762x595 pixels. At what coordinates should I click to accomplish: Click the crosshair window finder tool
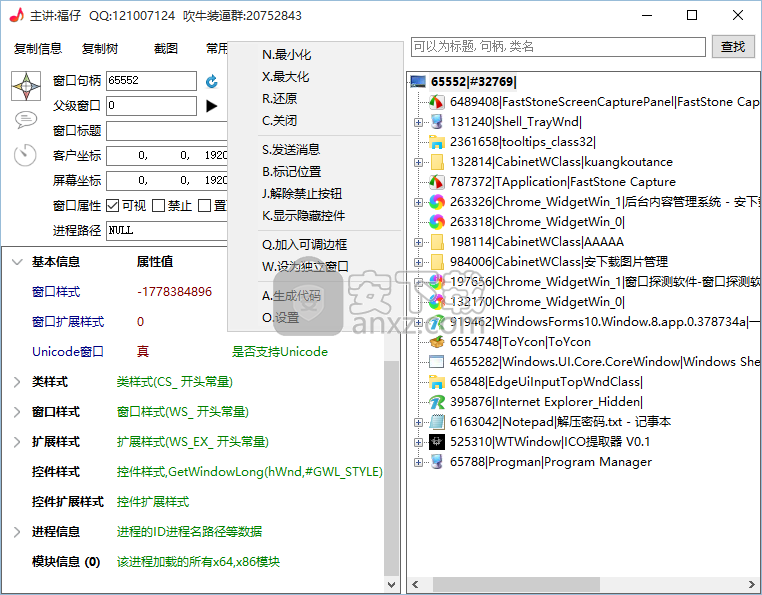pyautogui.click(x=26, y=86)
